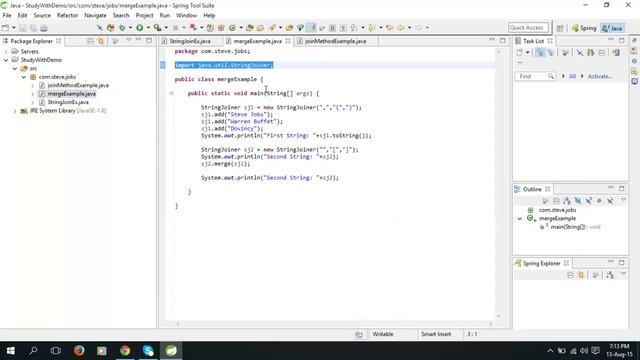
Task: Click the Run External Tools icon
Action: pos(157,28)
